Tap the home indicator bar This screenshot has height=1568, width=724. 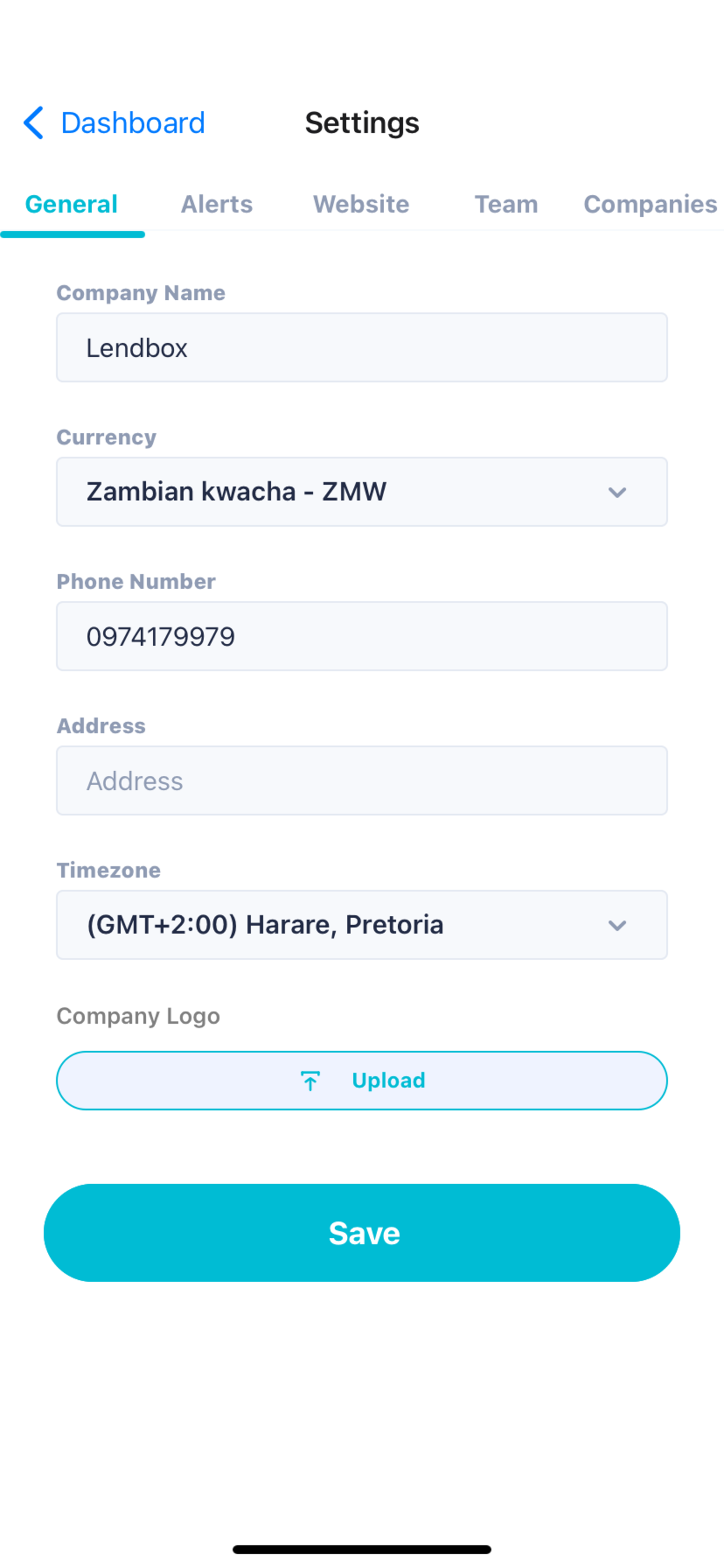coord(362,1549)
